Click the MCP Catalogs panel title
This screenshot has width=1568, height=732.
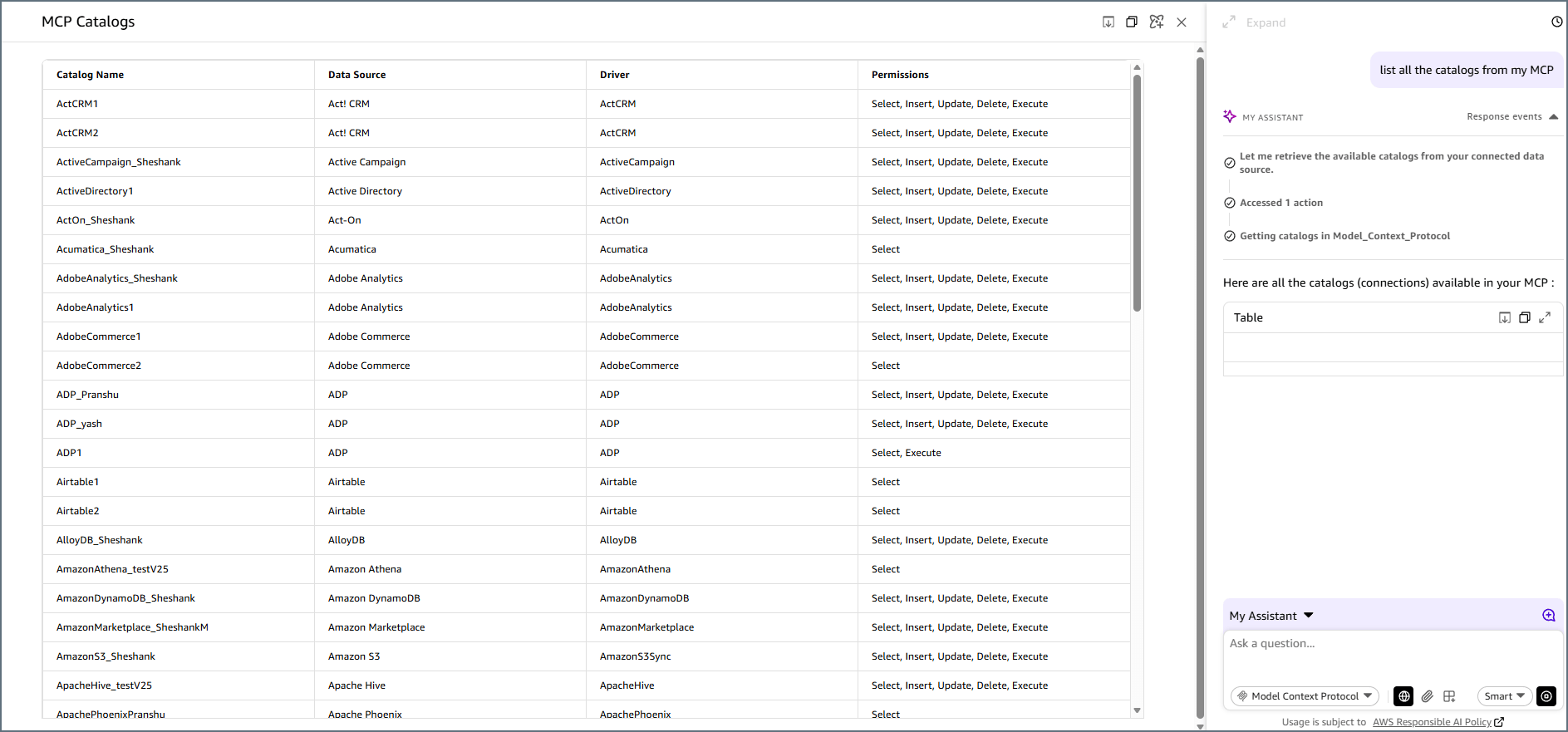point(88,22)
